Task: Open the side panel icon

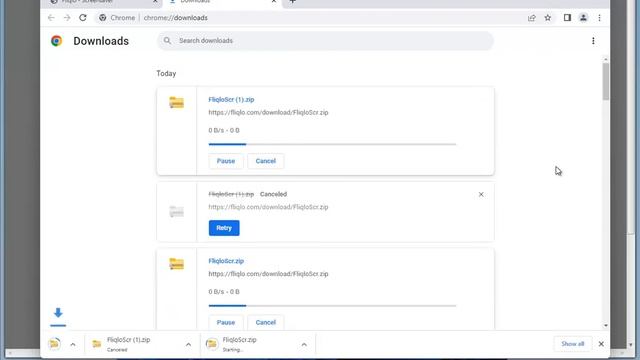Action: click(567, 18)
